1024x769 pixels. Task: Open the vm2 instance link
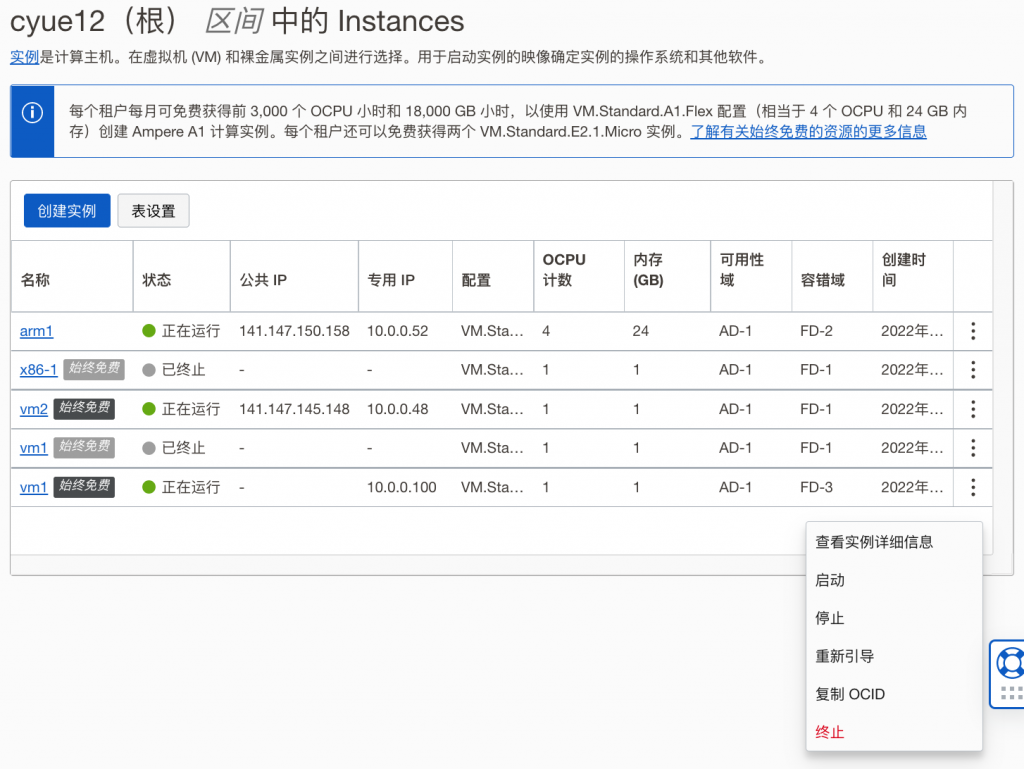[34, 409]
